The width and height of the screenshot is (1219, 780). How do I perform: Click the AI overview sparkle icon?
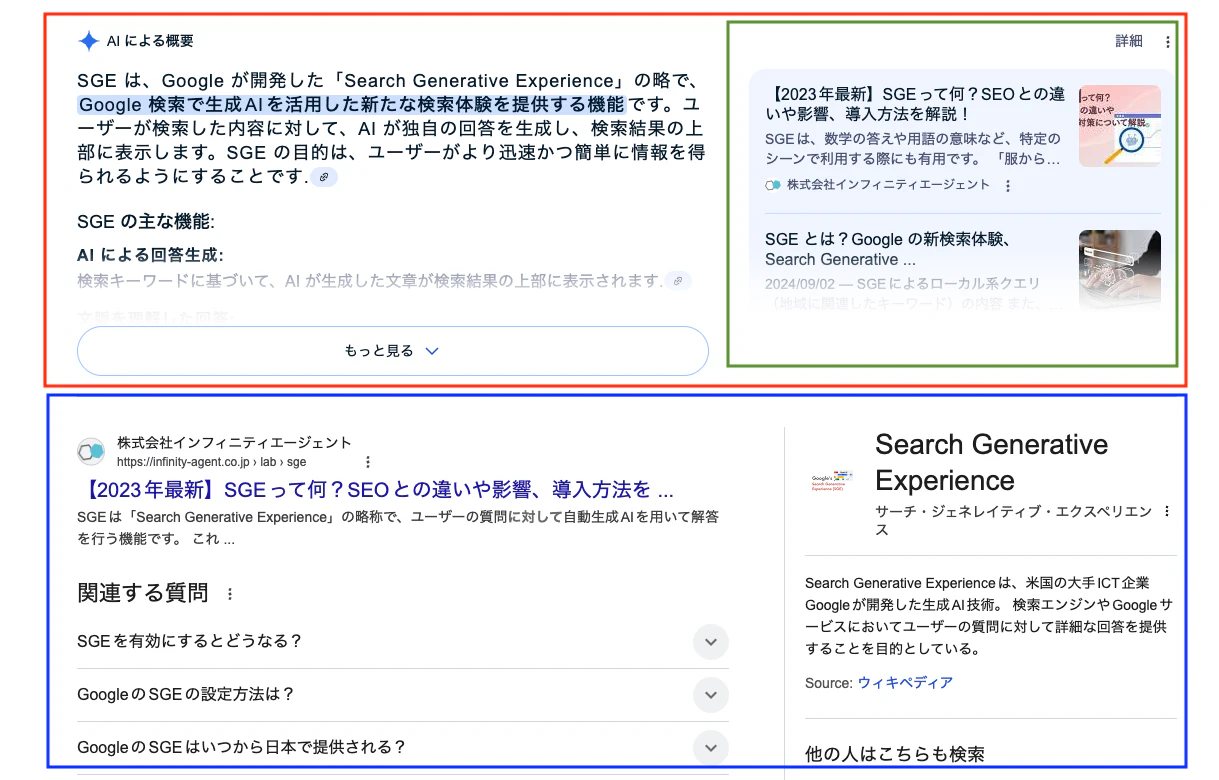point(89,41)
